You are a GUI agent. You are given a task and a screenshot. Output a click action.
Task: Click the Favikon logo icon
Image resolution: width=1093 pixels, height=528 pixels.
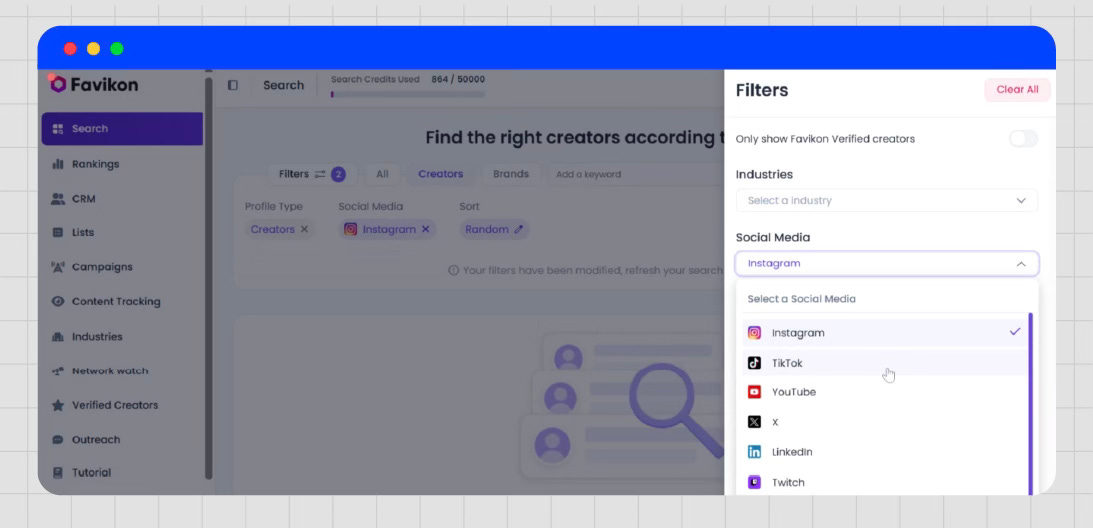click(x=58, y=84)
